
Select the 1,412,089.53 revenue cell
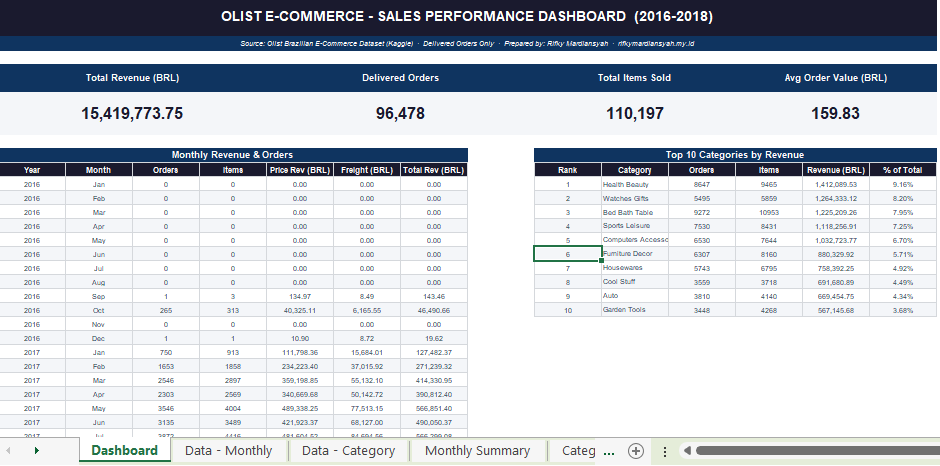coord(836,184)
